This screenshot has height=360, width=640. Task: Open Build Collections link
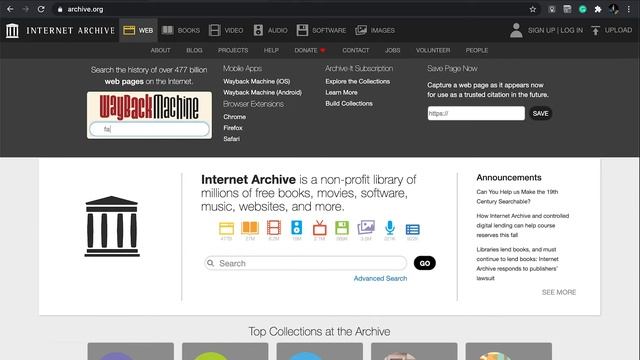(349, 103)
